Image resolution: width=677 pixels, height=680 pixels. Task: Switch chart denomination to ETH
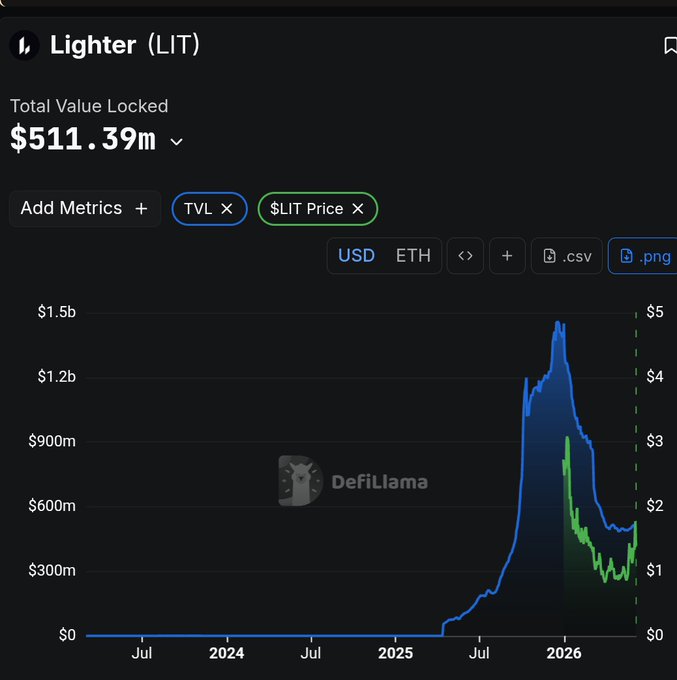(x=413, y=256)
